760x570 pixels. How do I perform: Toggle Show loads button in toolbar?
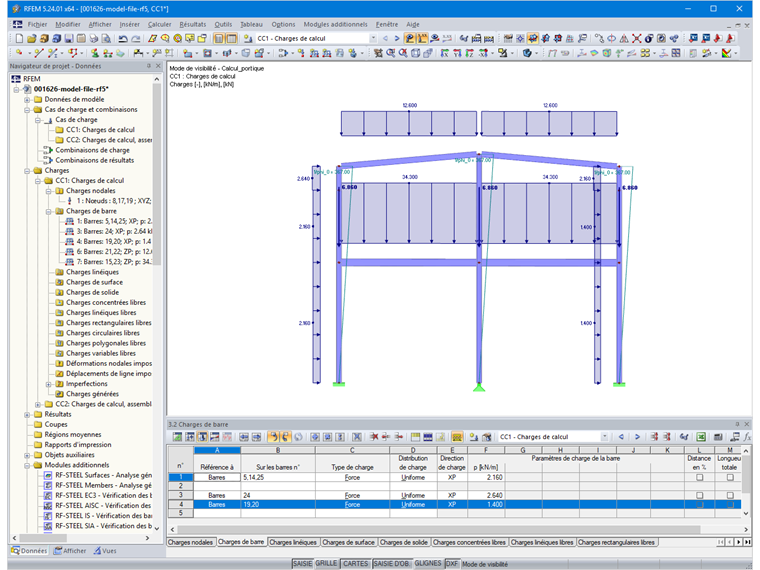click(410, 38)
